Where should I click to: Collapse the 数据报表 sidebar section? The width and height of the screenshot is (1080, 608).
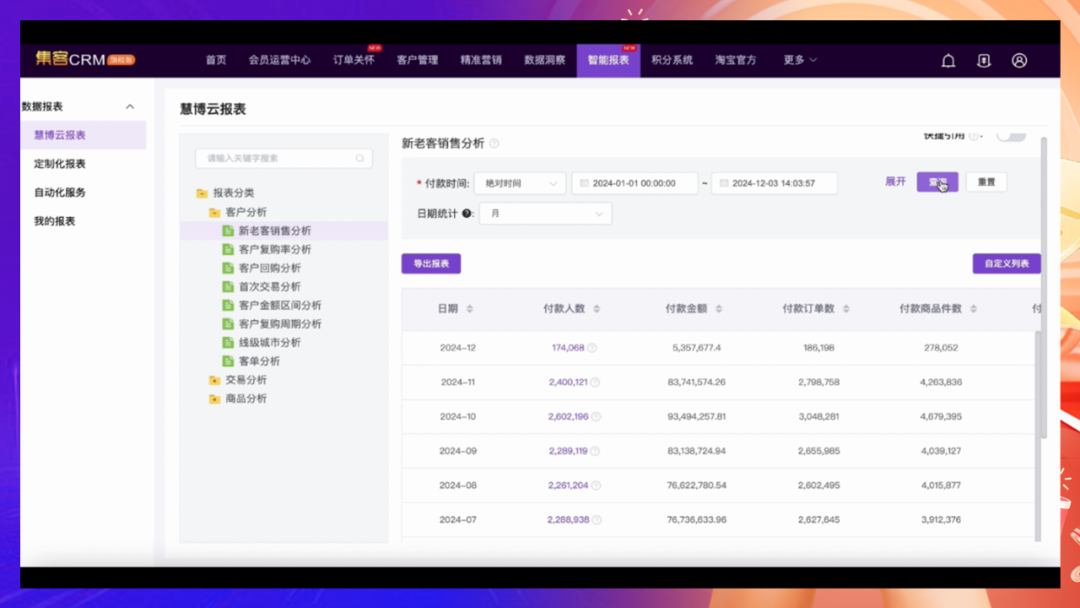pos(129,107)
